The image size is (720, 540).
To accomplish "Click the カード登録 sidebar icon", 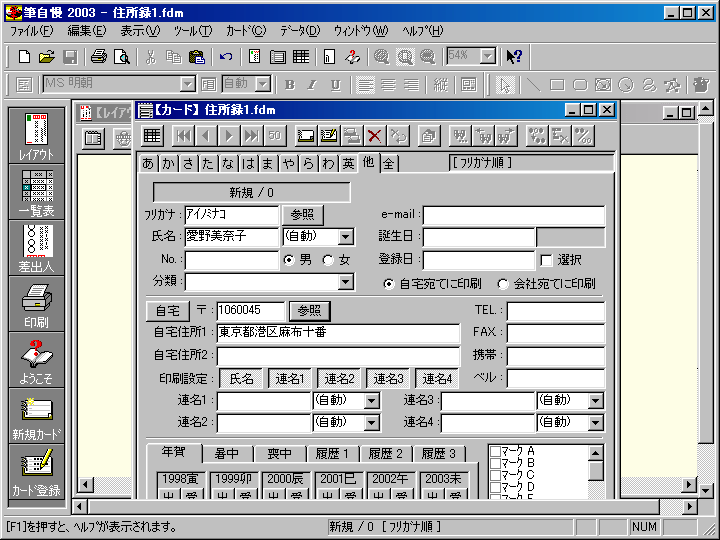I will pyautogui.click(x=36, y=472).
